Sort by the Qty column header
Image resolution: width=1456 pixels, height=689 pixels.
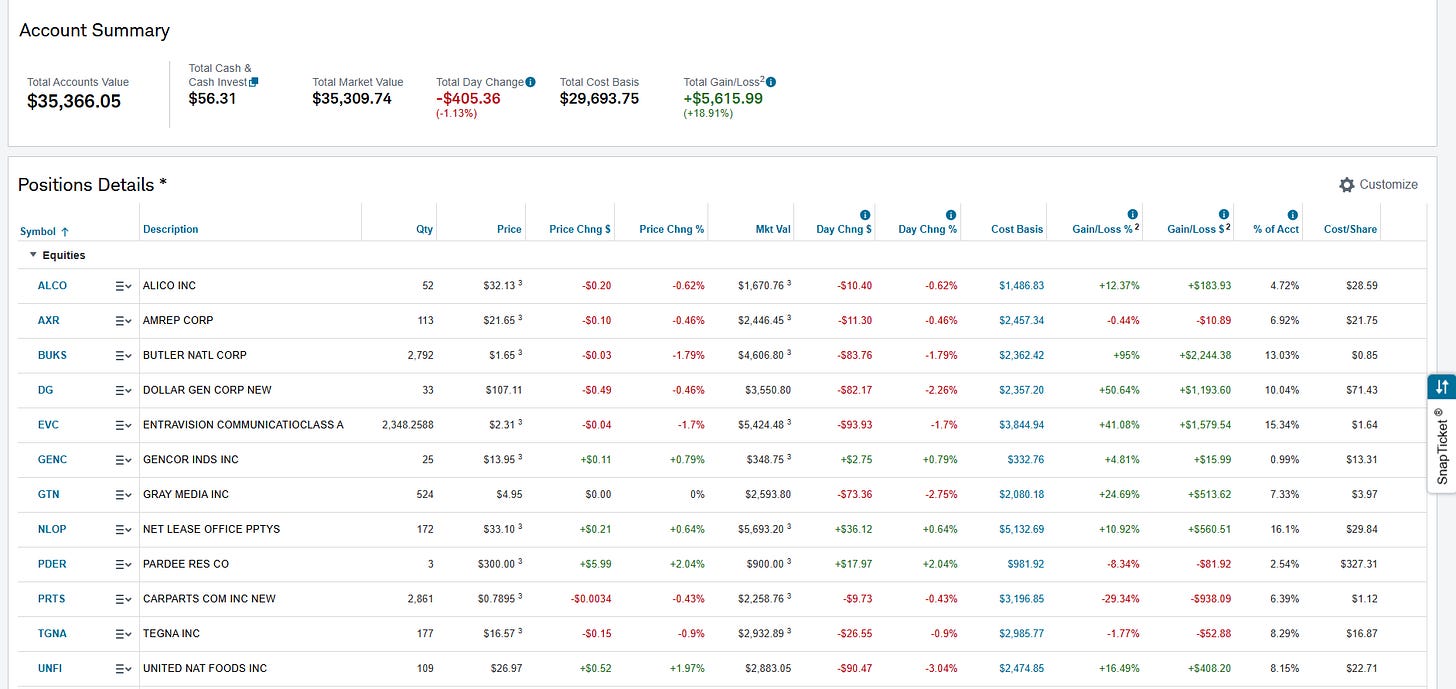tap(425, 229)
